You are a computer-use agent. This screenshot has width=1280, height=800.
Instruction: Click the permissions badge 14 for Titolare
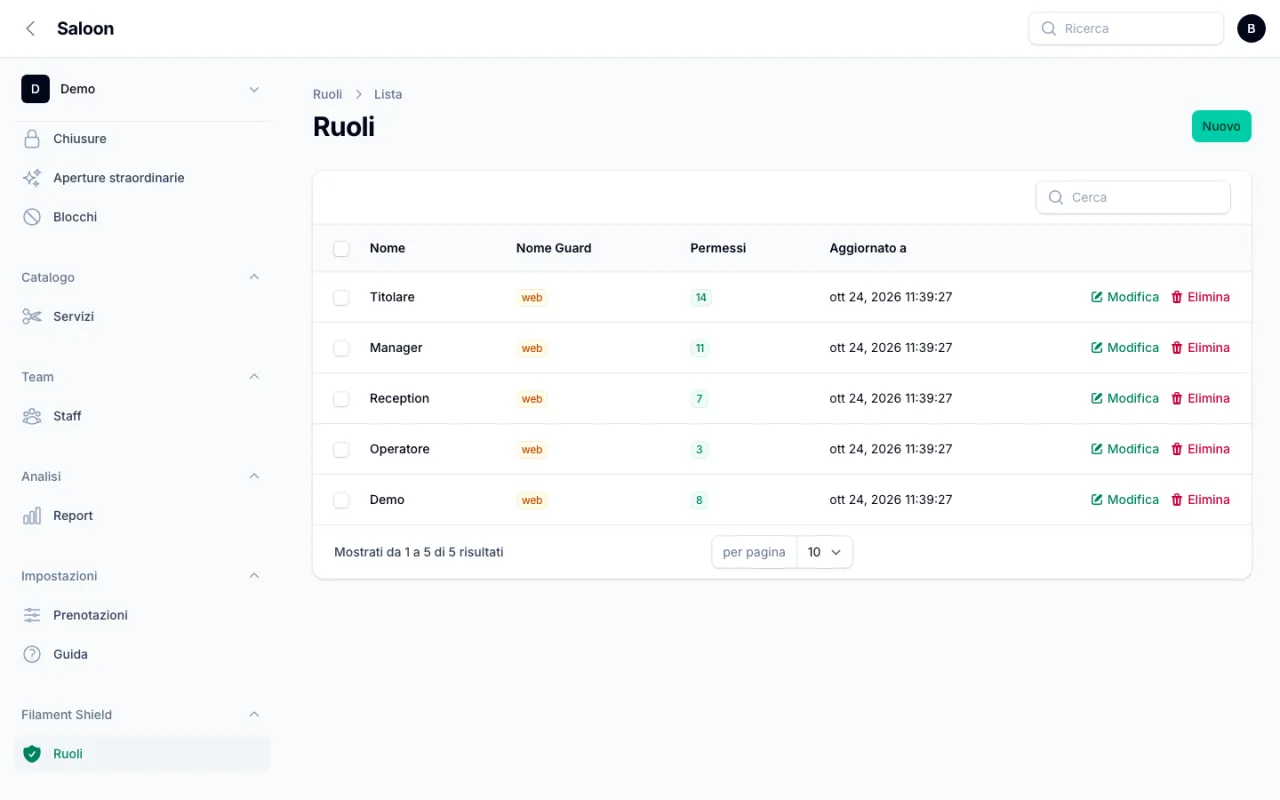701,297
